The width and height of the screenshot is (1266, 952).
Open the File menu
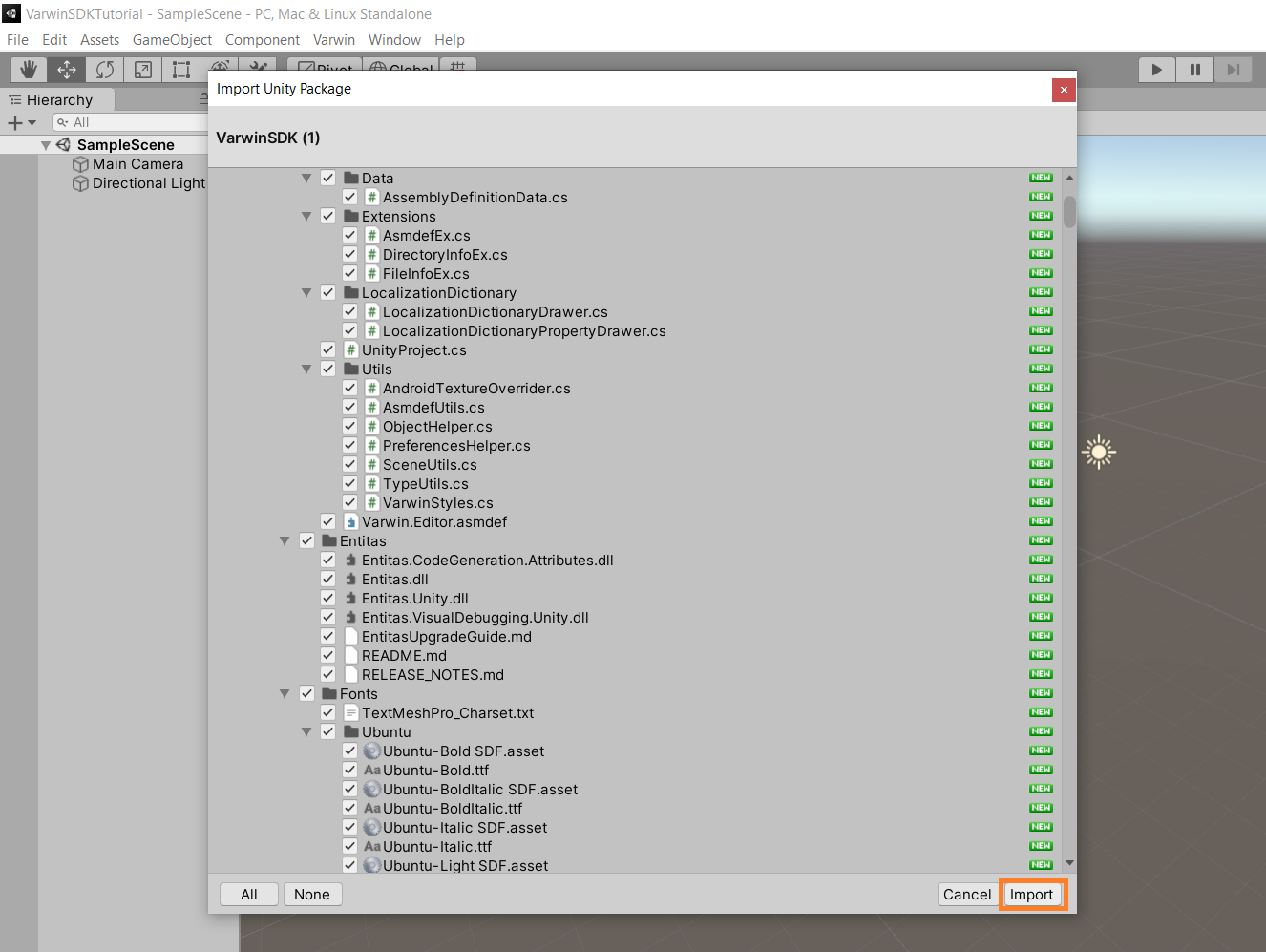click(x=17, y=40)
